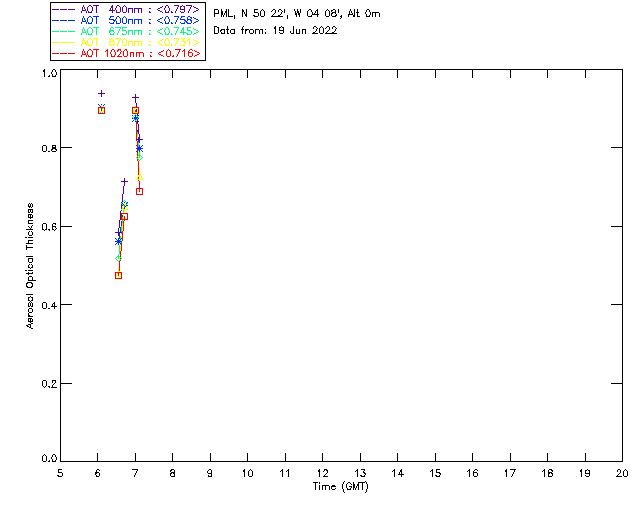Click the x-axis label 15
640x512 pixels.
[435, 473]
